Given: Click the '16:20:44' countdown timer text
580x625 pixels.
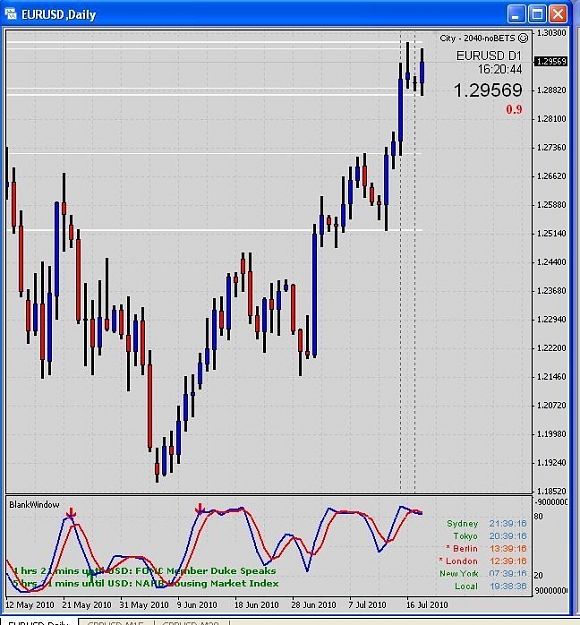Looking at the screenshot, I should 500,69.
